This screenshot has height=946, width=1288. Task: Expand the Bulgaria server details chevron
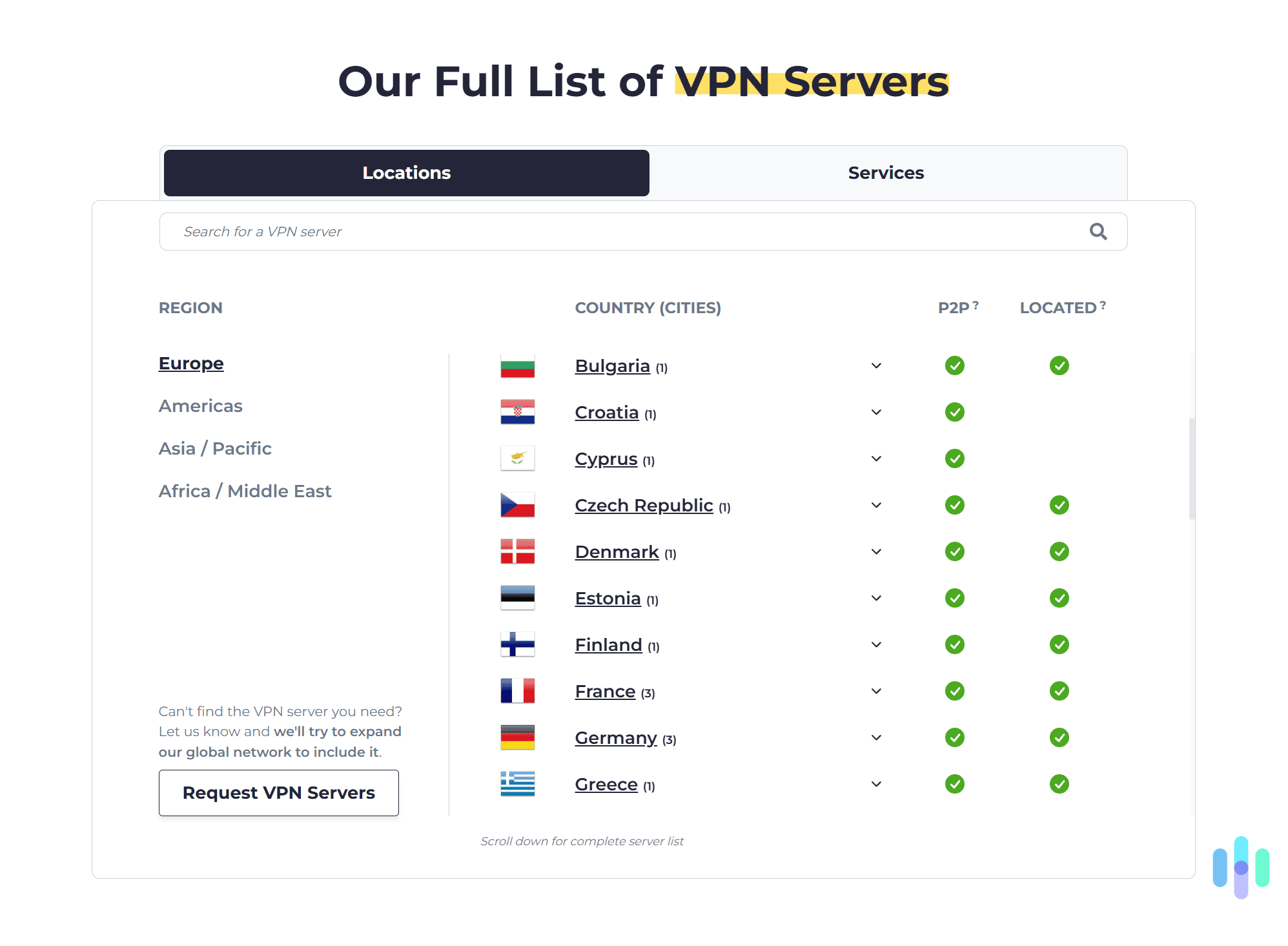tap(876, 365)
